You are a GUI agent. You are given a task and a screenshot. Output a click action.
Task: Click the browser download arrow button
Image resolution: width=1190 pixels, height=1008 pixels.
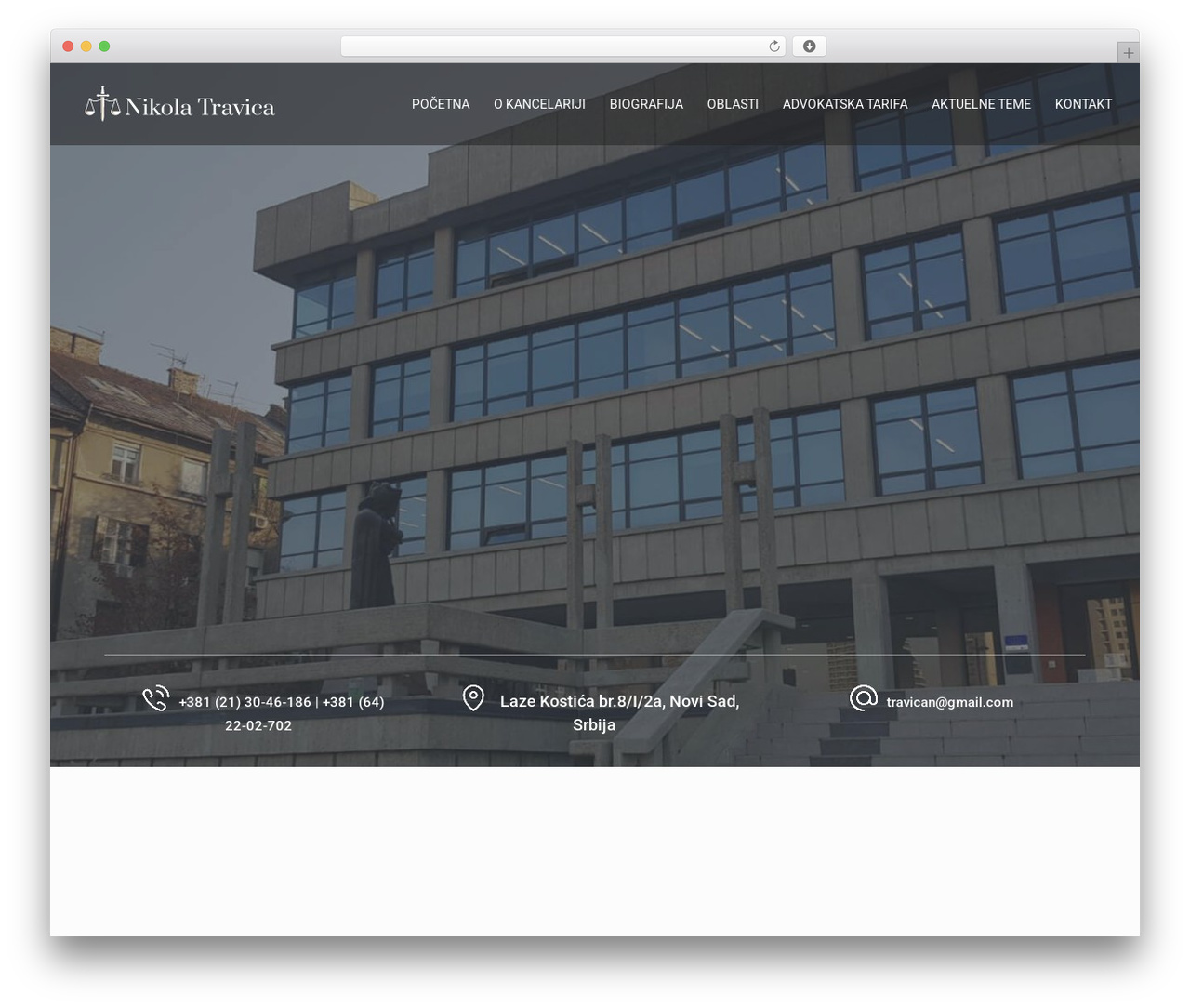coord(809,46)
